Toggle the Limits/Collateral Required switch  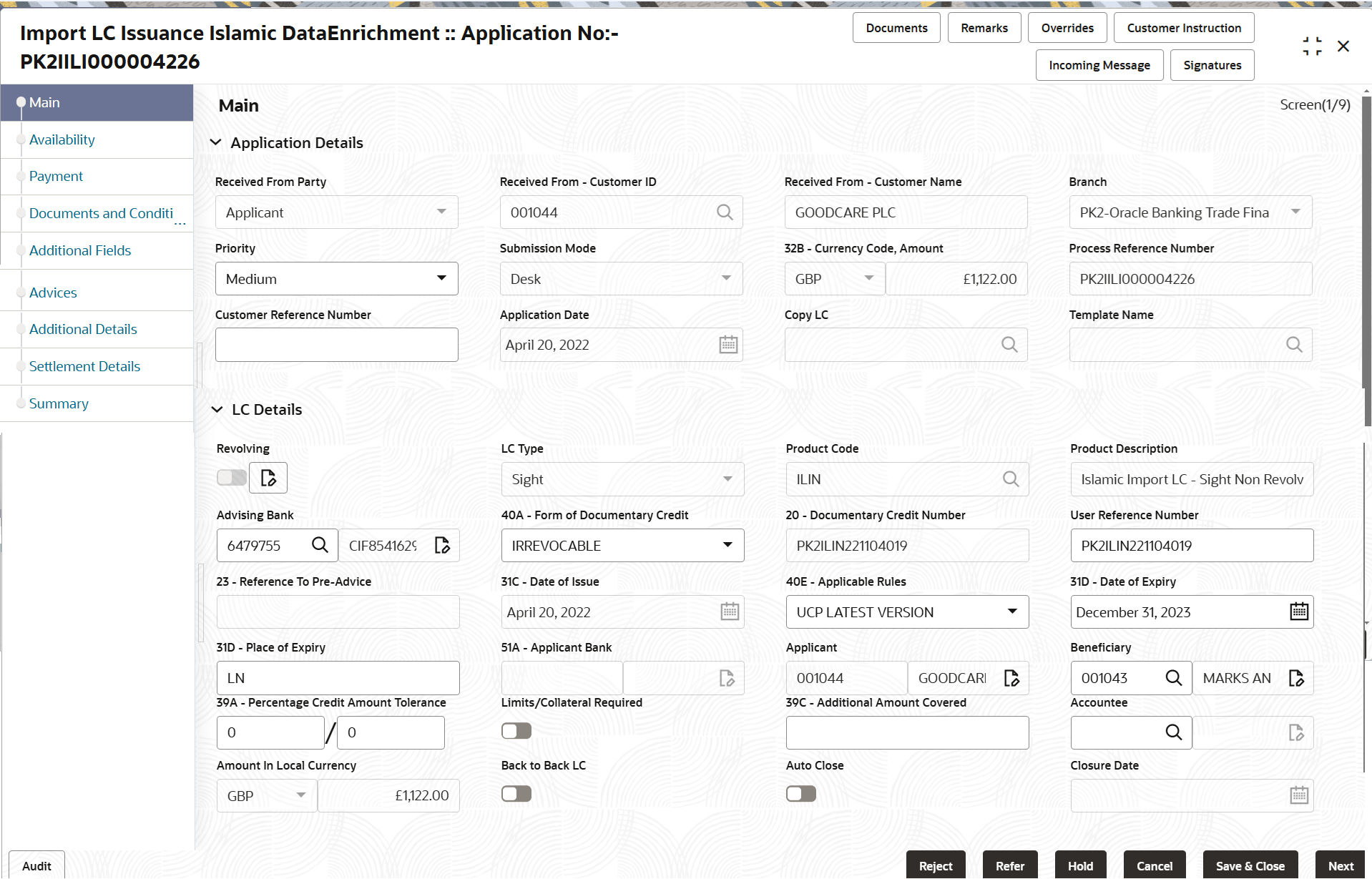click(516, 731)
